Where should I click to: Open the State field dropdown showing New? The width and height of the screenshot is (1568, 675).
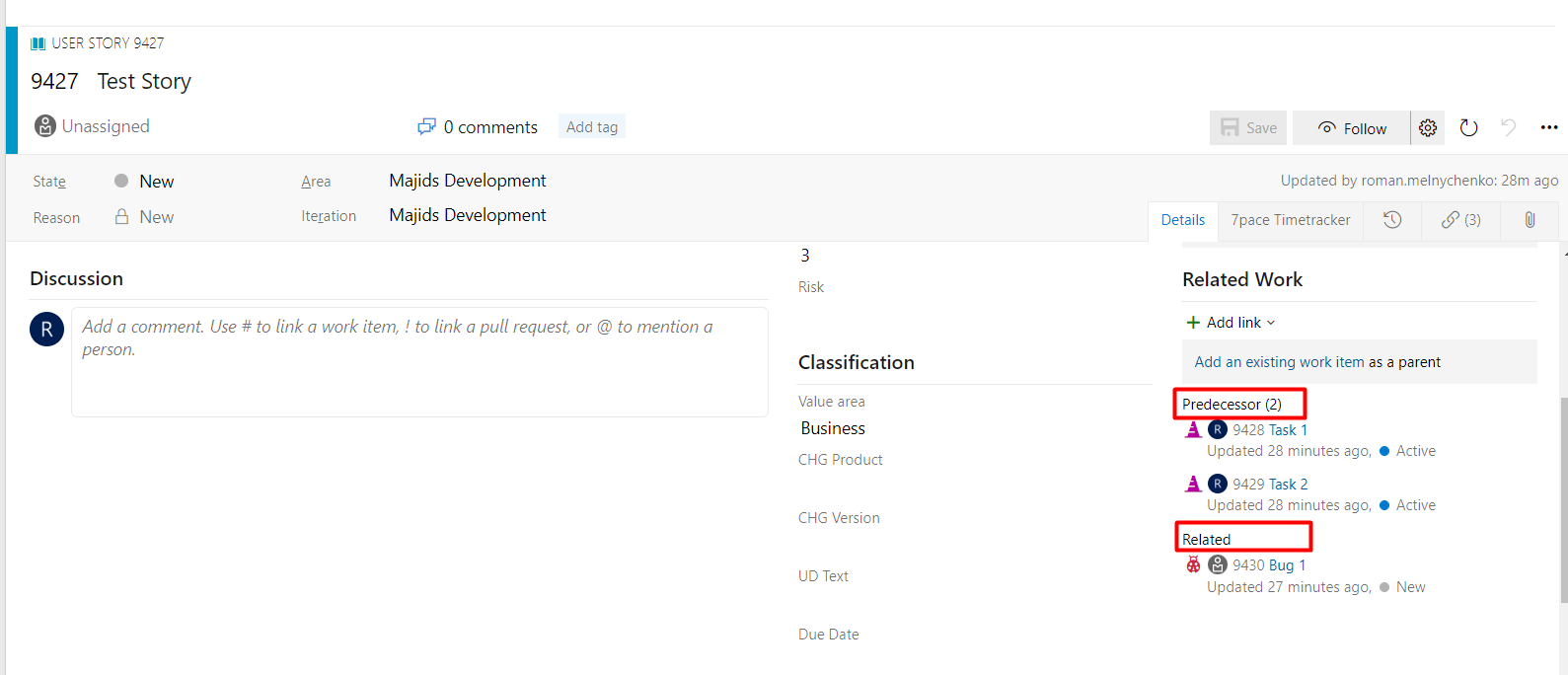(158, 182)
